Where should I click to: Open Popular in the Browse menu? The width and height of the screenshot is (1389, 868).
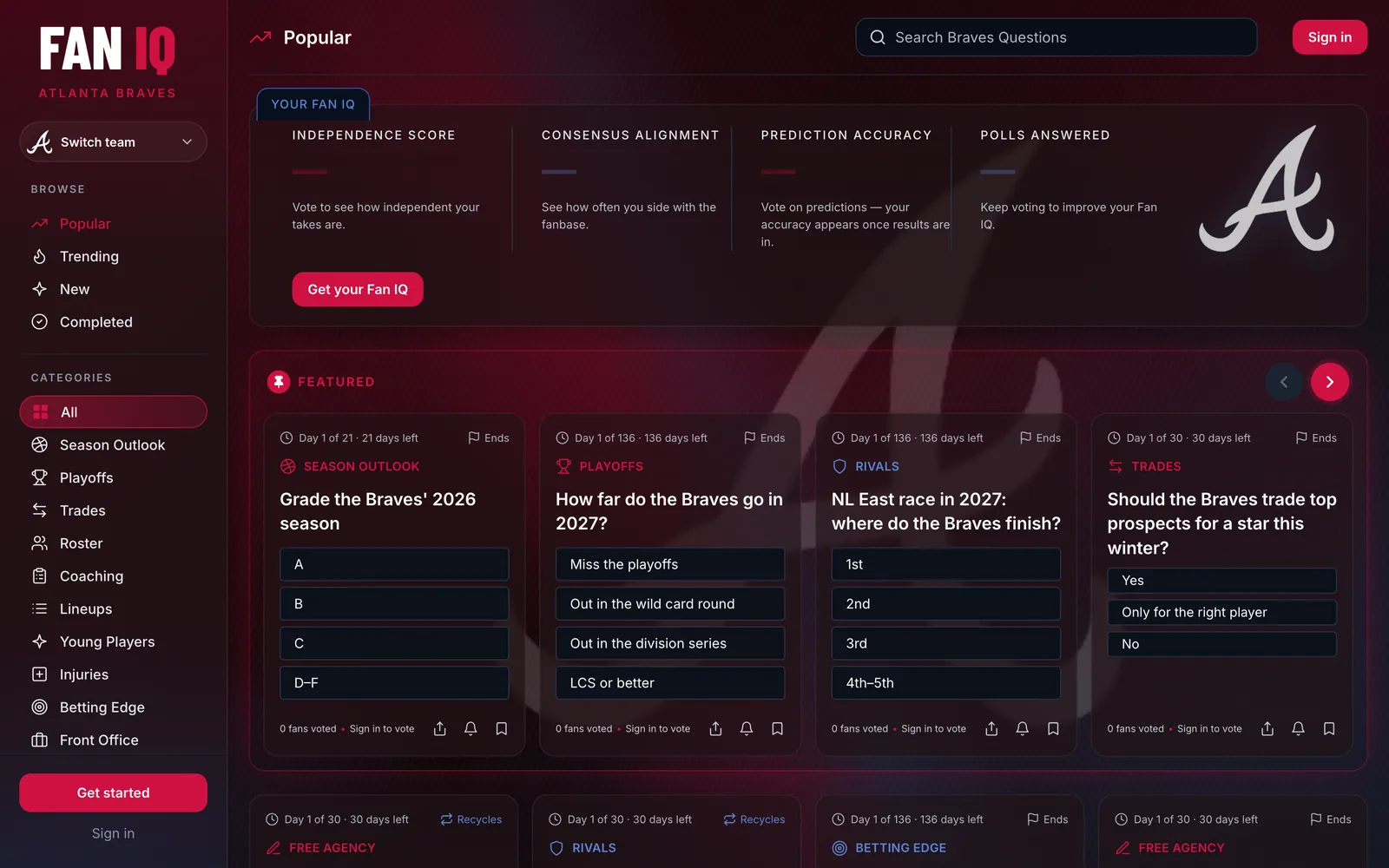[x=113, y=224]
